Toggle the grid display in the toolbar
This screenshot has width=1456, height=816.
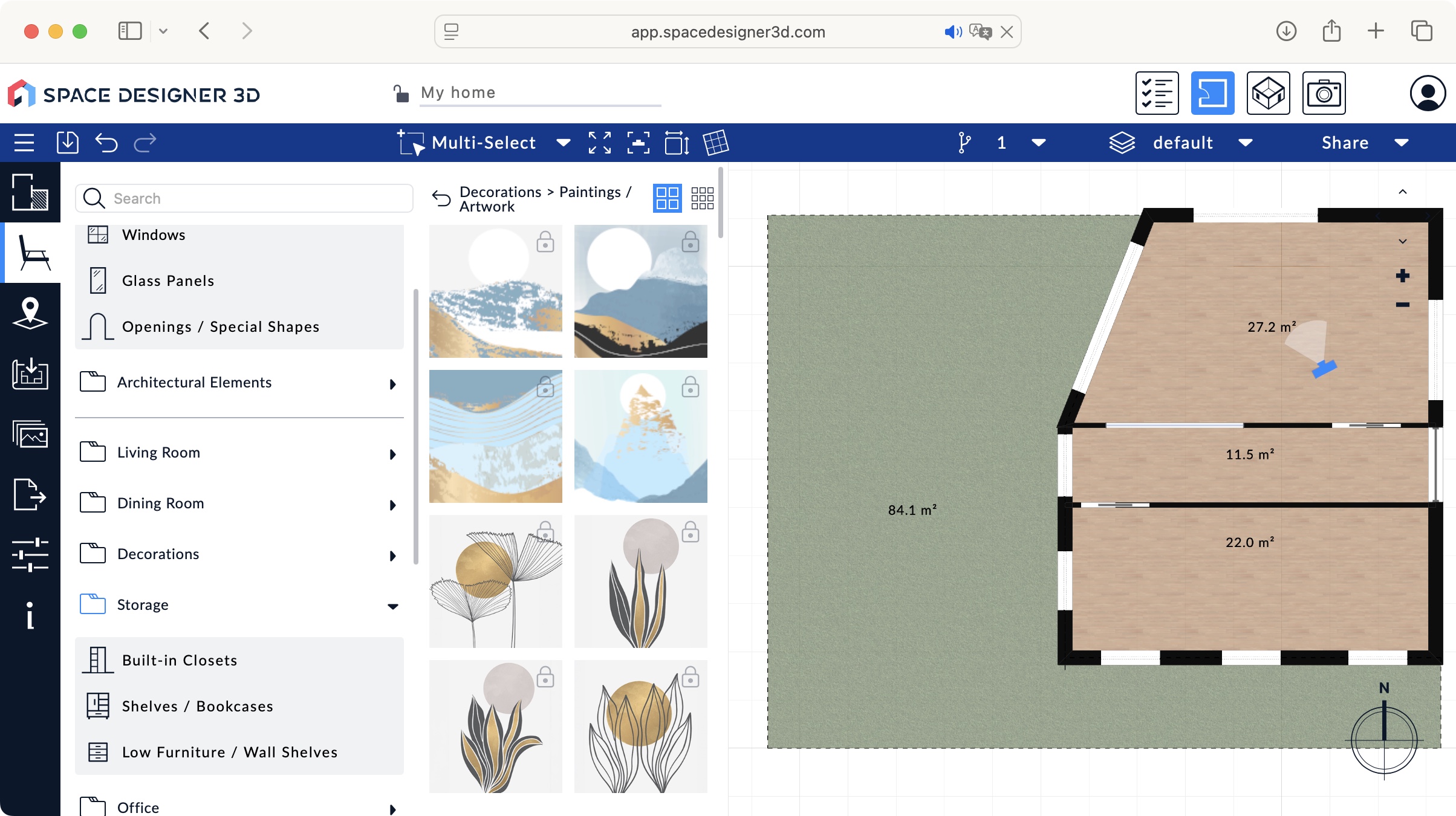point(716,143)
